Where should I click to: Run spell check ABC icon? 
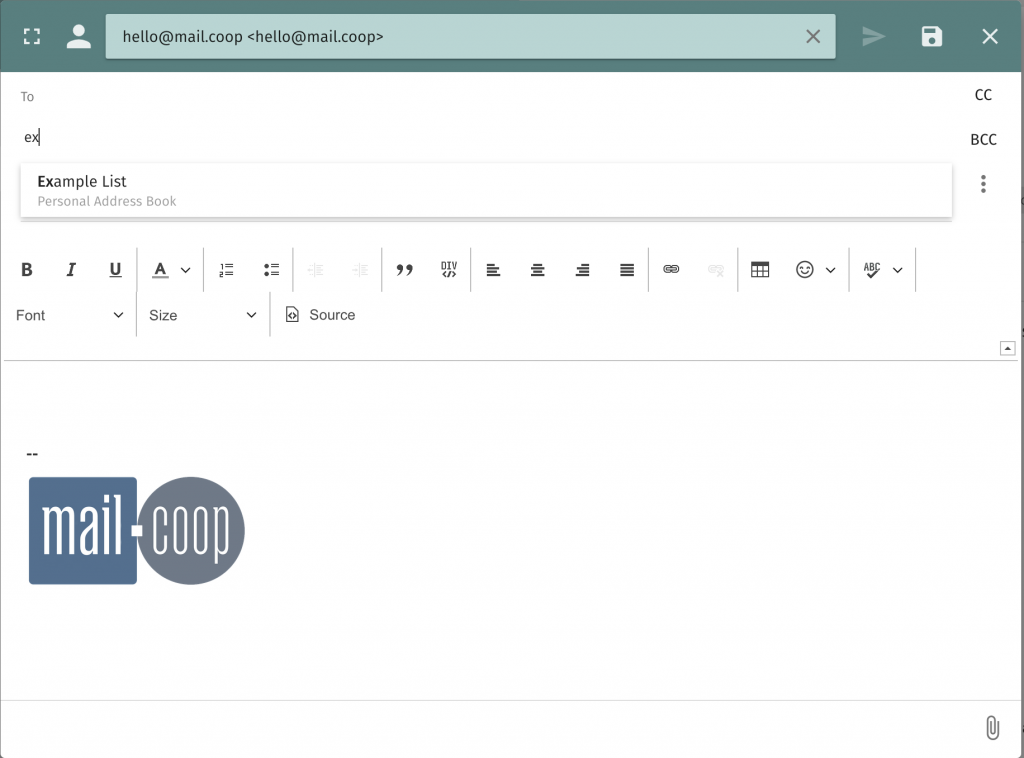(x=872, y=270)
